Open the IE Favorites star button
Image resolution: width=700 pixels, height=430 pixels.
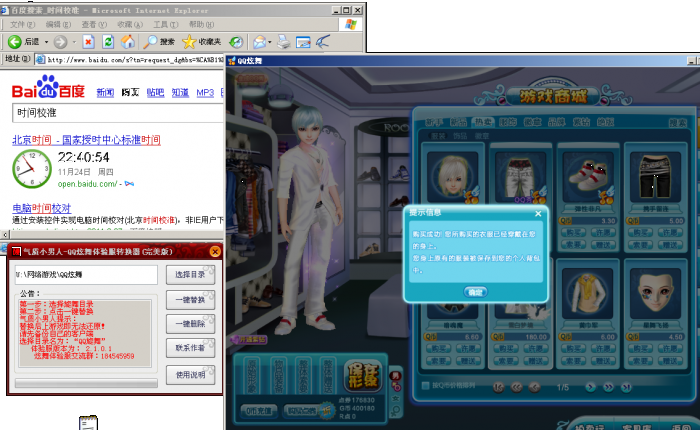pyautogui.click(x=201, y=42)
